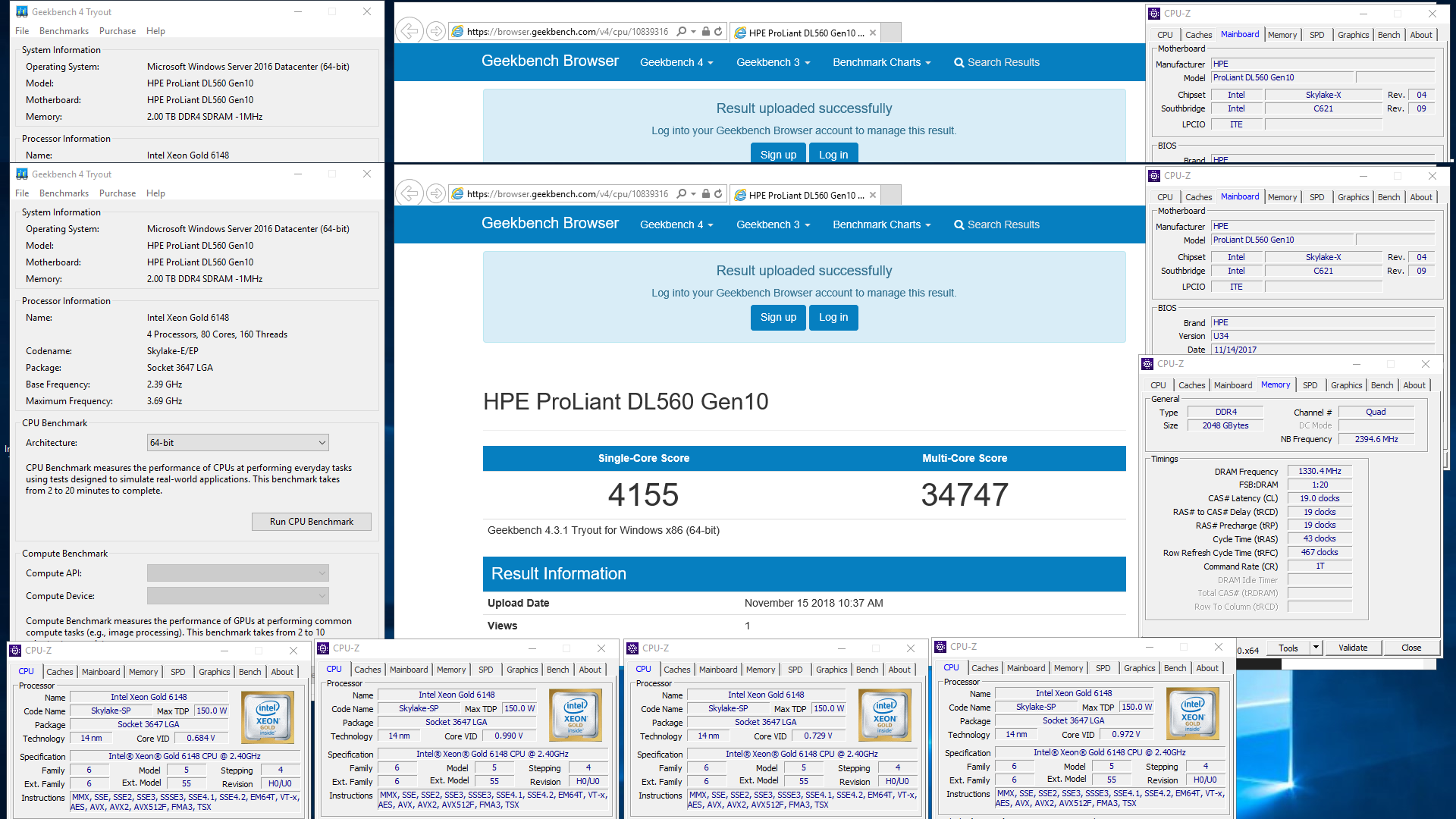Open the Help menu in the Geekbench window showing CPU Benchmark
Image resolution: width=1456 pixels, height=819 pixels.
(x=155, y=193)
